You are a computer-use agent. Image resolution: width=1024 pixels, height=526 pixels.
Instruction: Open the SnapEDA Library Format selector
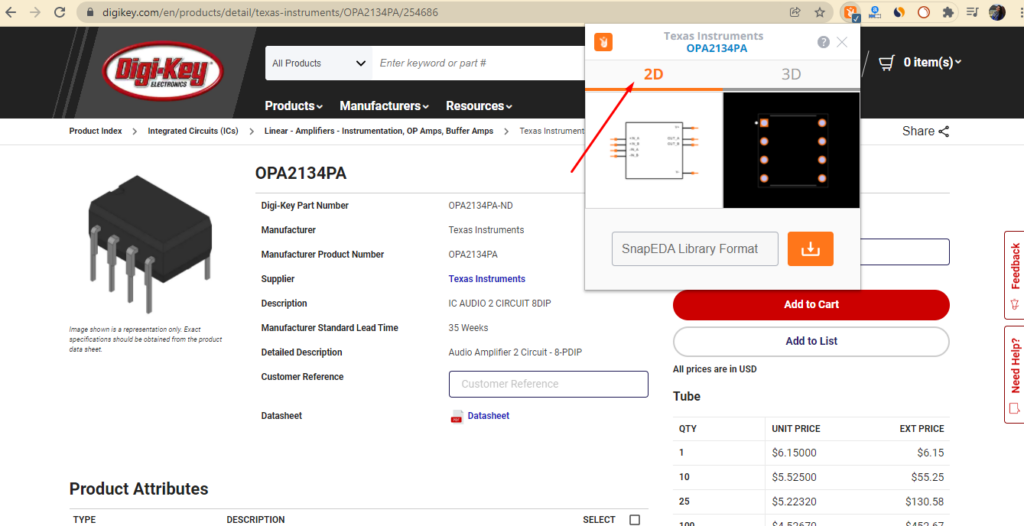695,249
